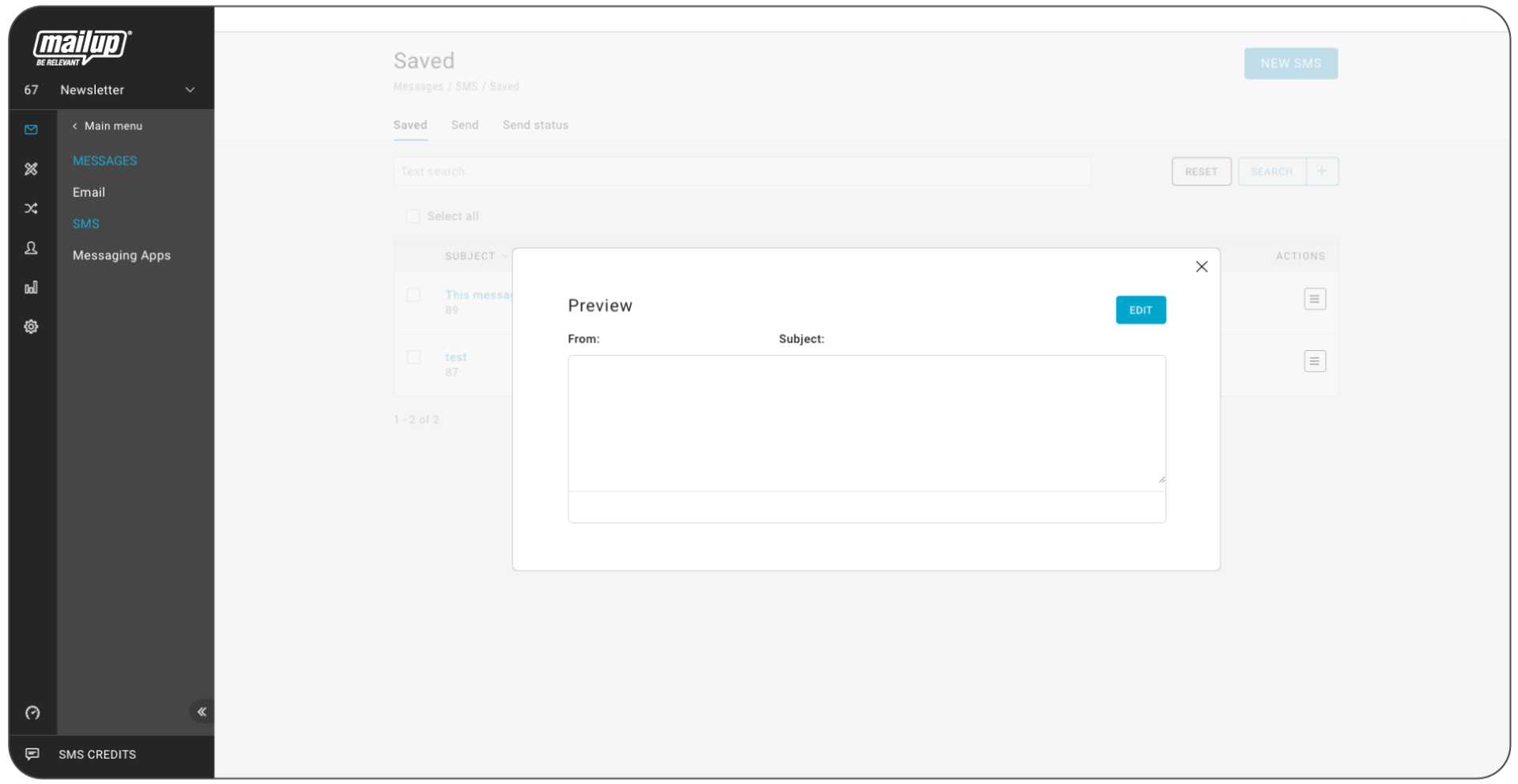
Task: Open the 'This message' subject link
Action: [x=479, y=295]
